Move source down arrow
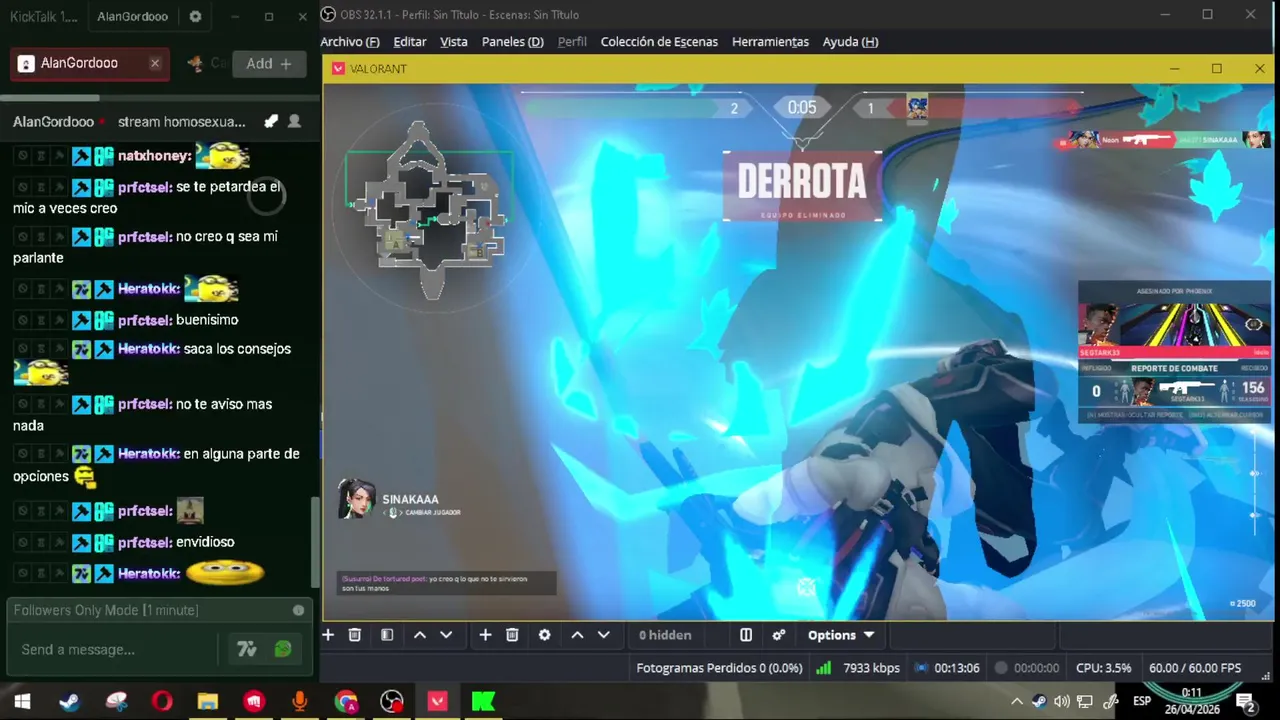The height and width of the screenshot is (720, 1280). click(x=604, y=635)
